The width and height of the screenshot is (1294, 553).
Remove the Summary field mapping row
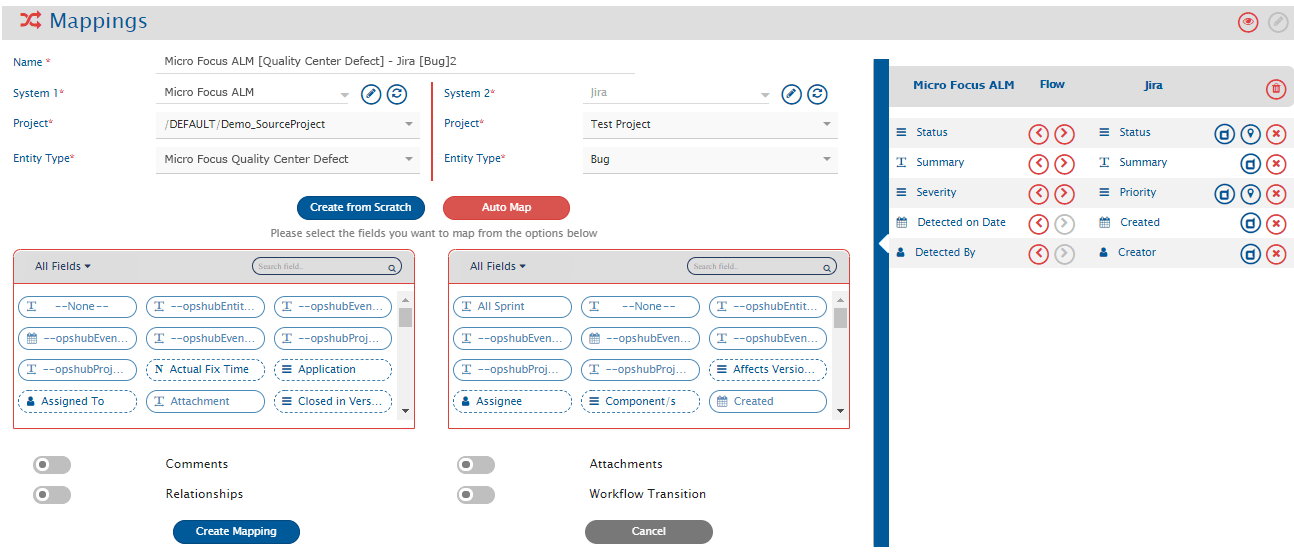click(1275, 164)
